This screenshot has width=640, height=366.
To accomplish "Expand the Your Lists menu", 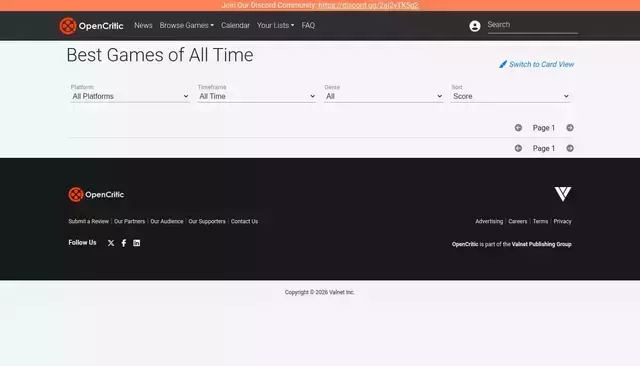I will 276,25.
